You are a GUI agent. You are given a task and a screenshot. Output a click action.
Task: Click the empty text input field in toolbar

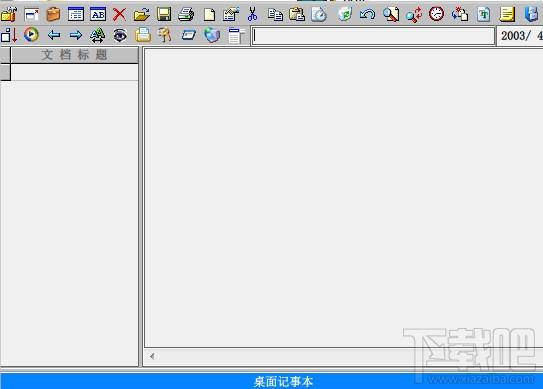point(373,36)
